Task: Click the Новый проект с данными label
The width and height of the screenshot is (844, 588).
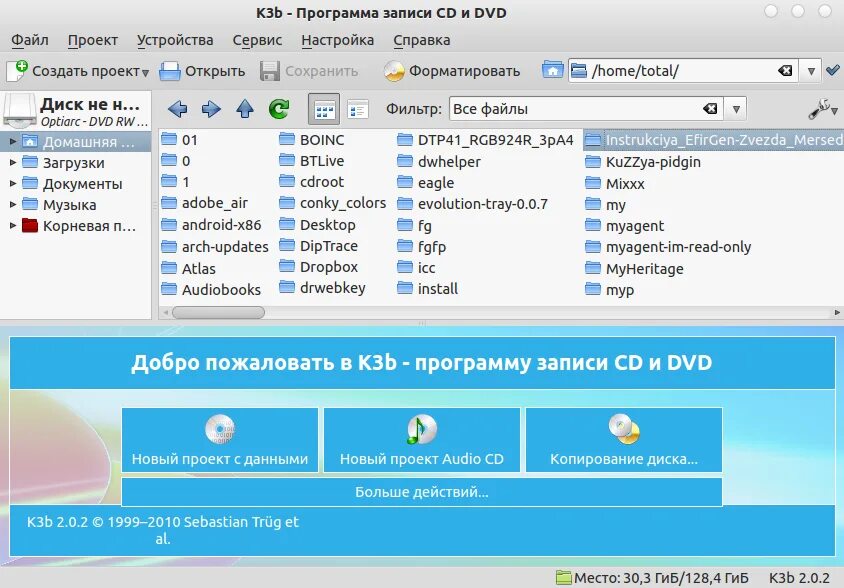Action: pos(220,459)
